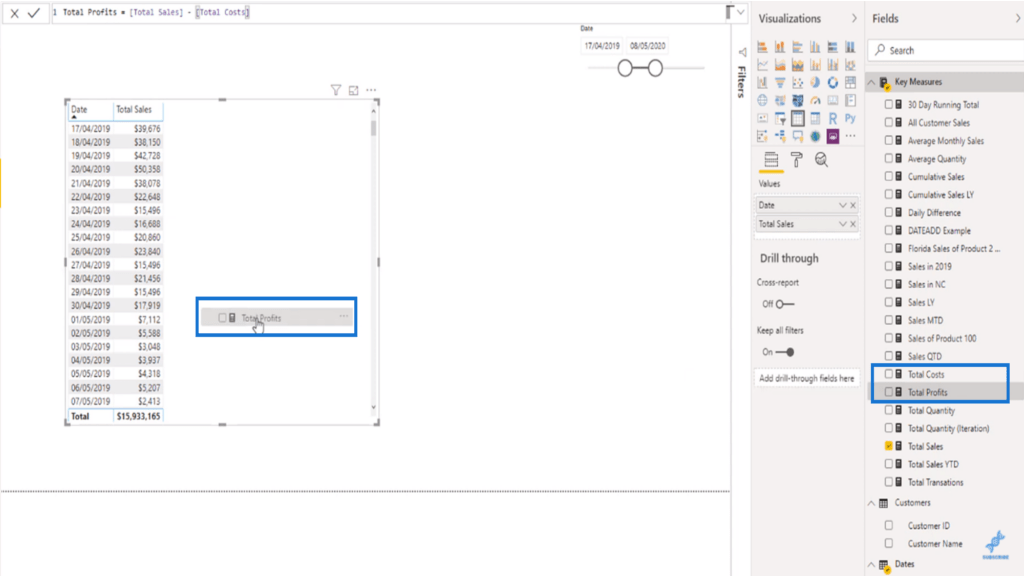Turn on the Cross-report toggle

(x=785, y=304)
